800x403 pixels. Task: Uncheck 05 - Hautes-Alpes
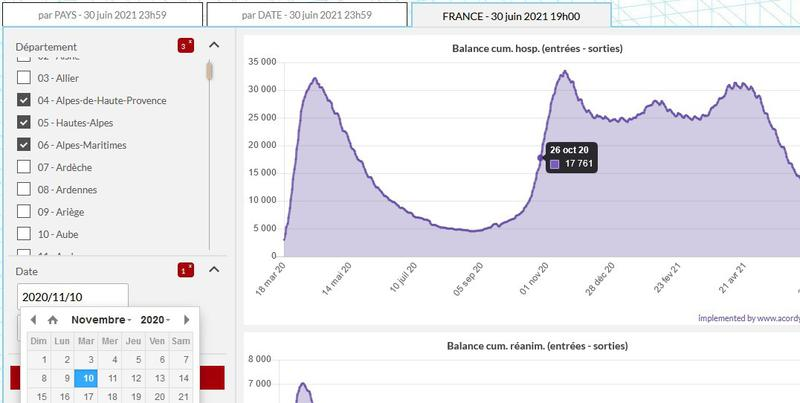click(x=24, y=122)
